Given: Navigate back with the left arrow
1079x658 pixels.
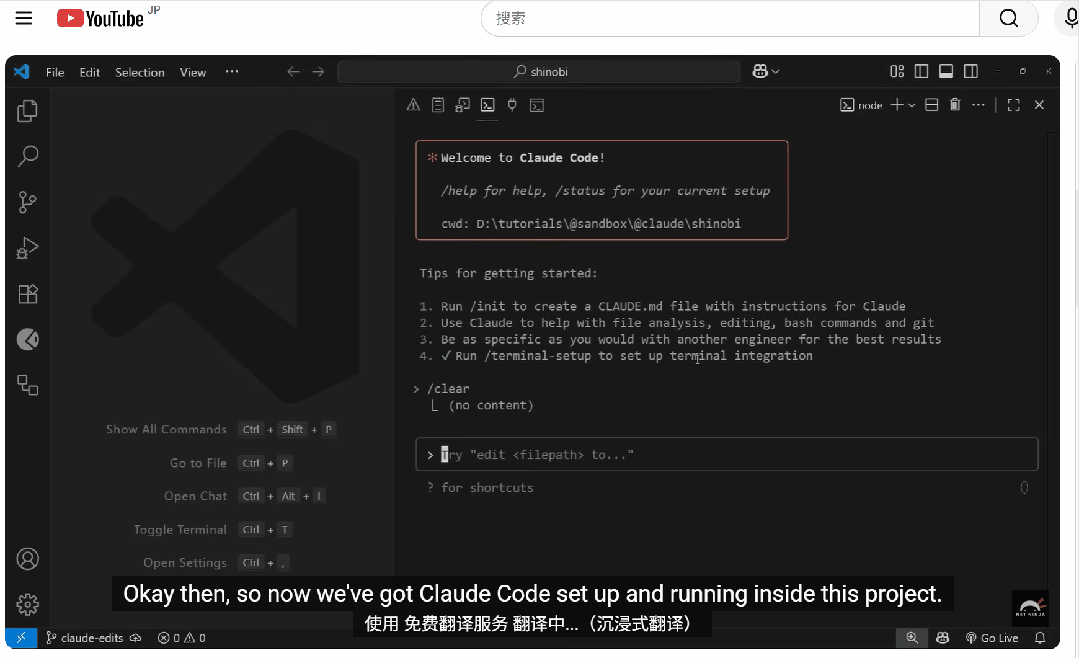Looking at the screenshot, I should click(293, 72).
